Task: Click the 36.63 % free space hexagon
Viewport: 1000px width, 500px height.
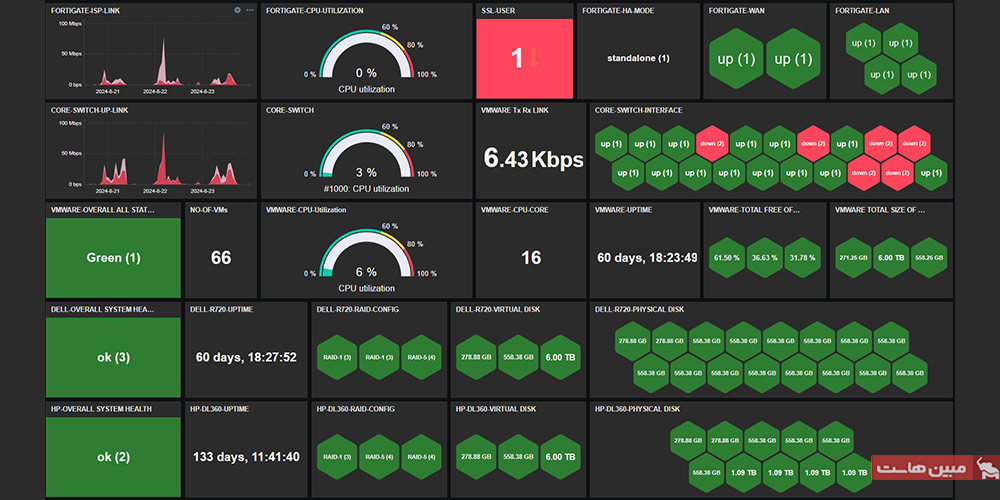Action: coord(765,258)
